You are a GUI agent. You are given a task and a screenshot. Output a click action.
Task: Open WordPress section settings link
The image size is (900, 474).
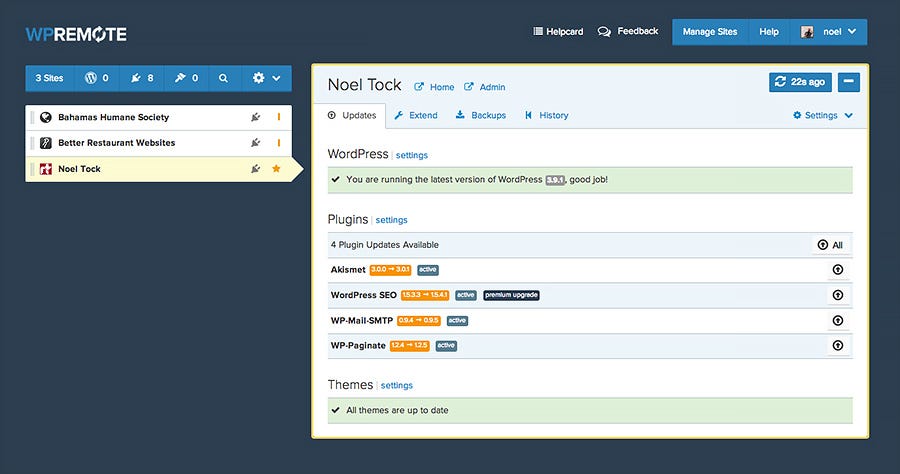412,155
